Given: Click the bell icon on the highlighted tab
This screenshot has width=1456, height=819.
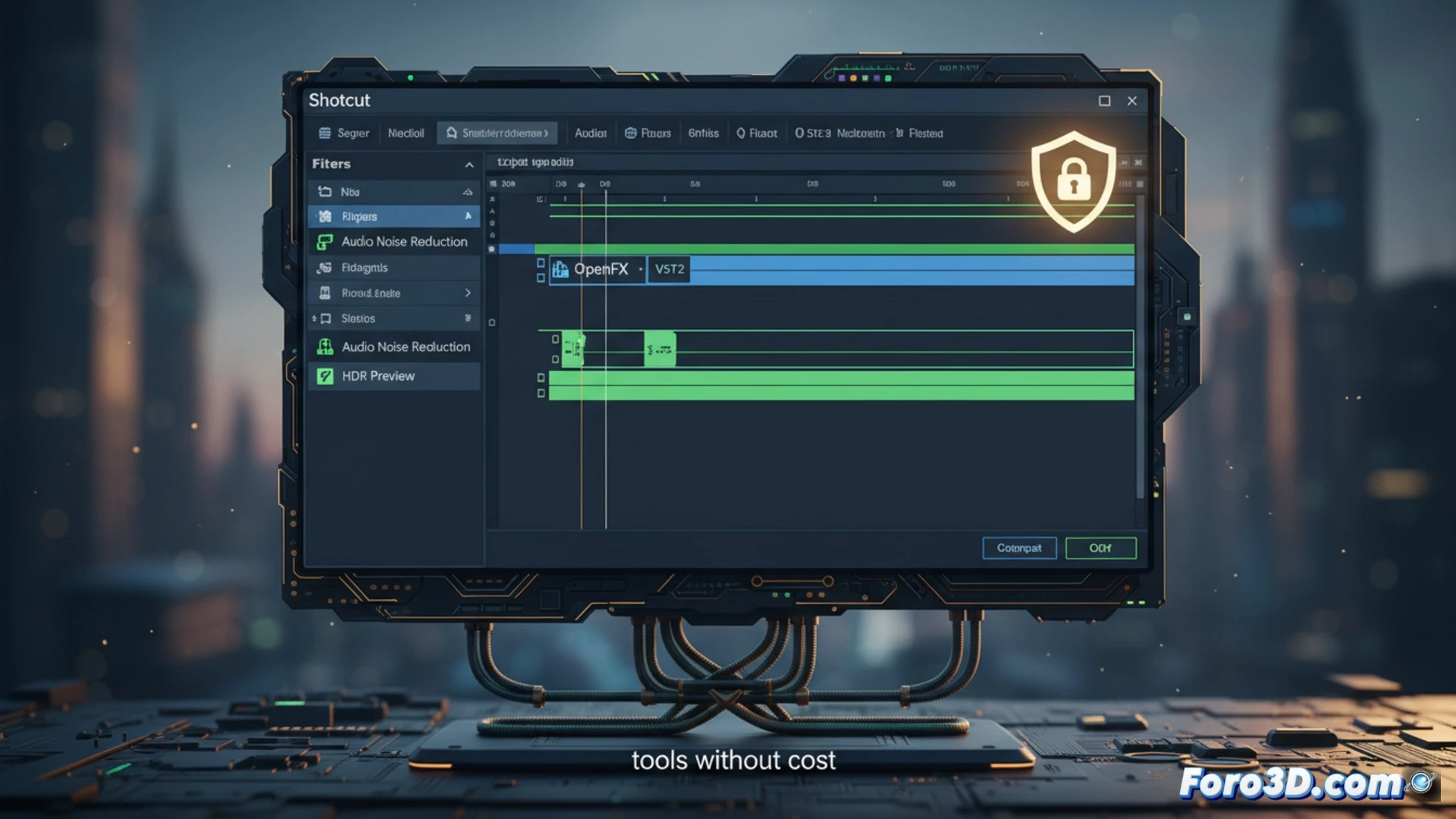Looking at the screenshot, I should [451, 133].
